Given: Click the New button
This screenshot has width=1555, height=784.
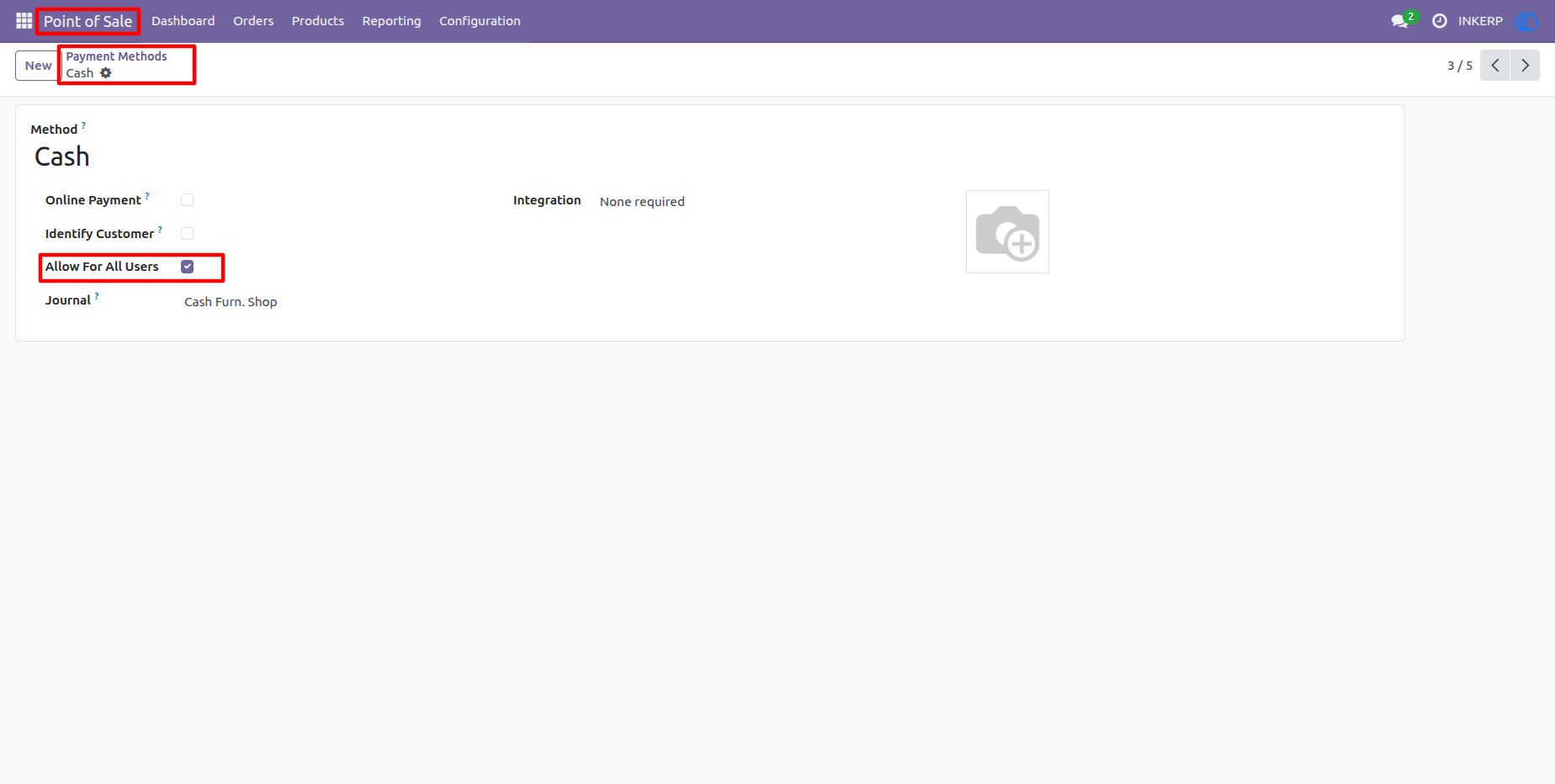Looking at the screenshot, I should [38, 66].
